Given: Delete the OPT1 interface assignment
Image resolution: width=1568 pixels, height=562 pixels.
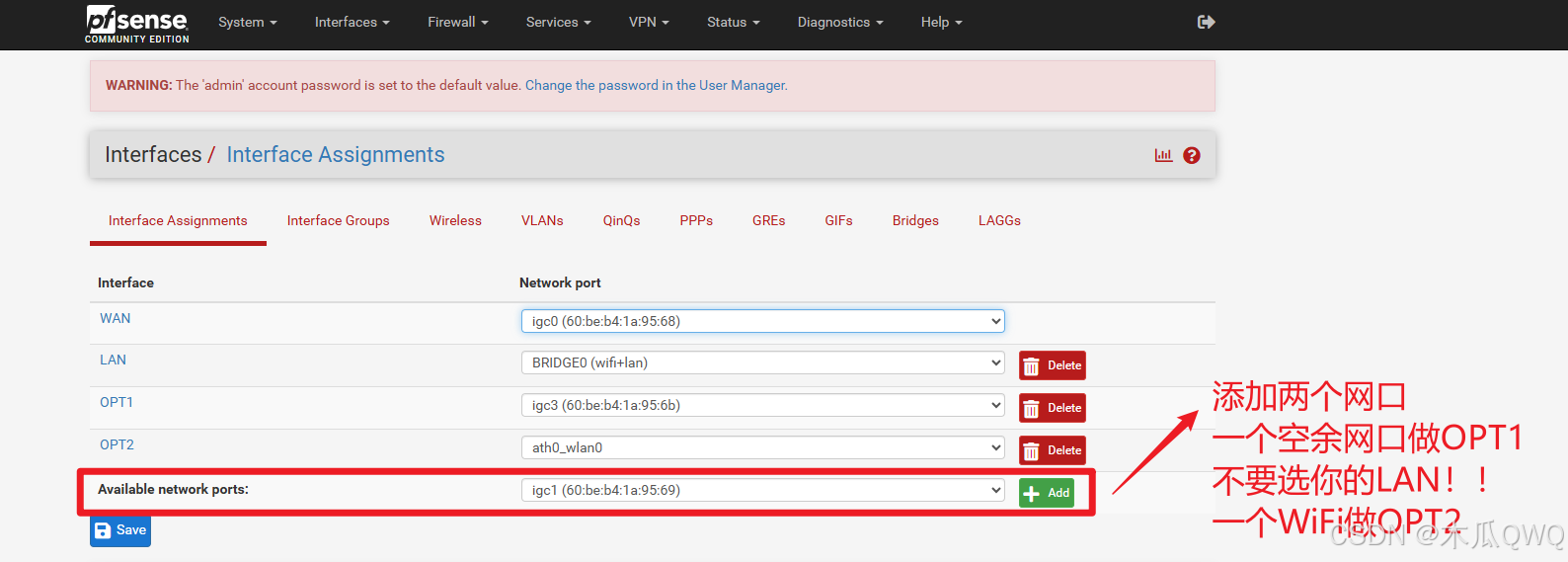Looking at the screenshot, I should pyautogui.click(x=1053, y=408).
